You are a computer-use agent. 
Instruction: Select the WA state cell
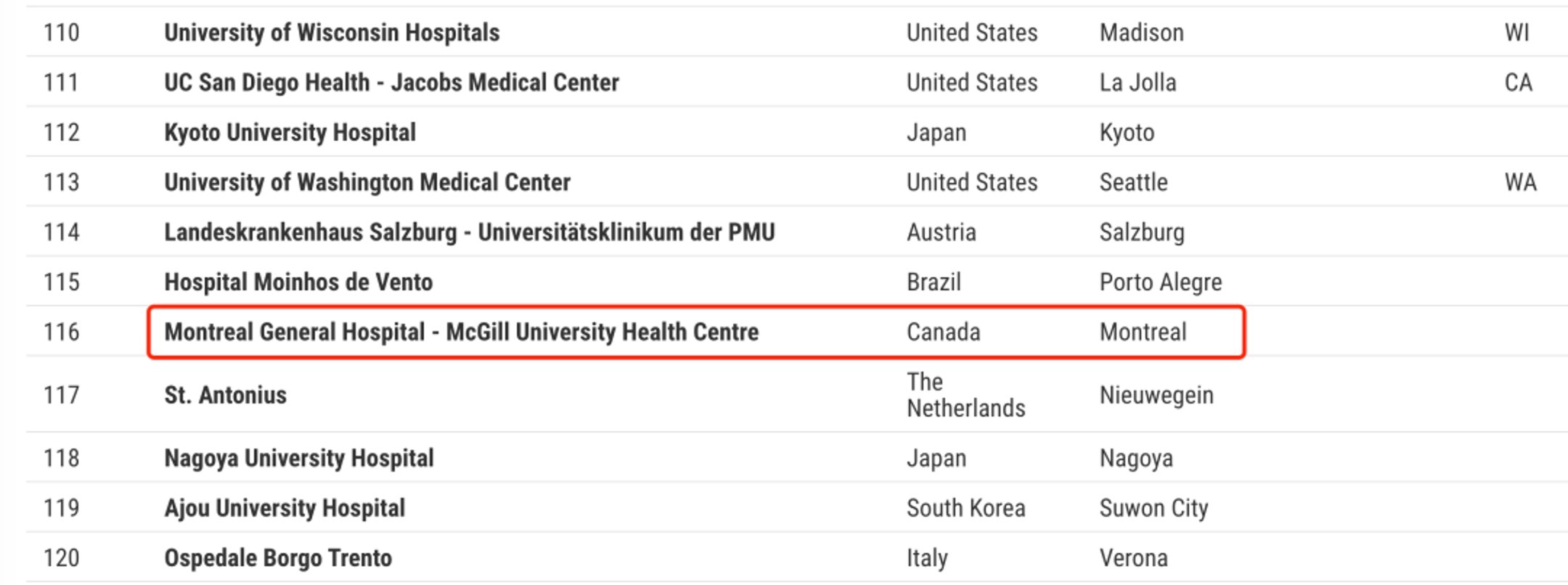[1521, 182]
